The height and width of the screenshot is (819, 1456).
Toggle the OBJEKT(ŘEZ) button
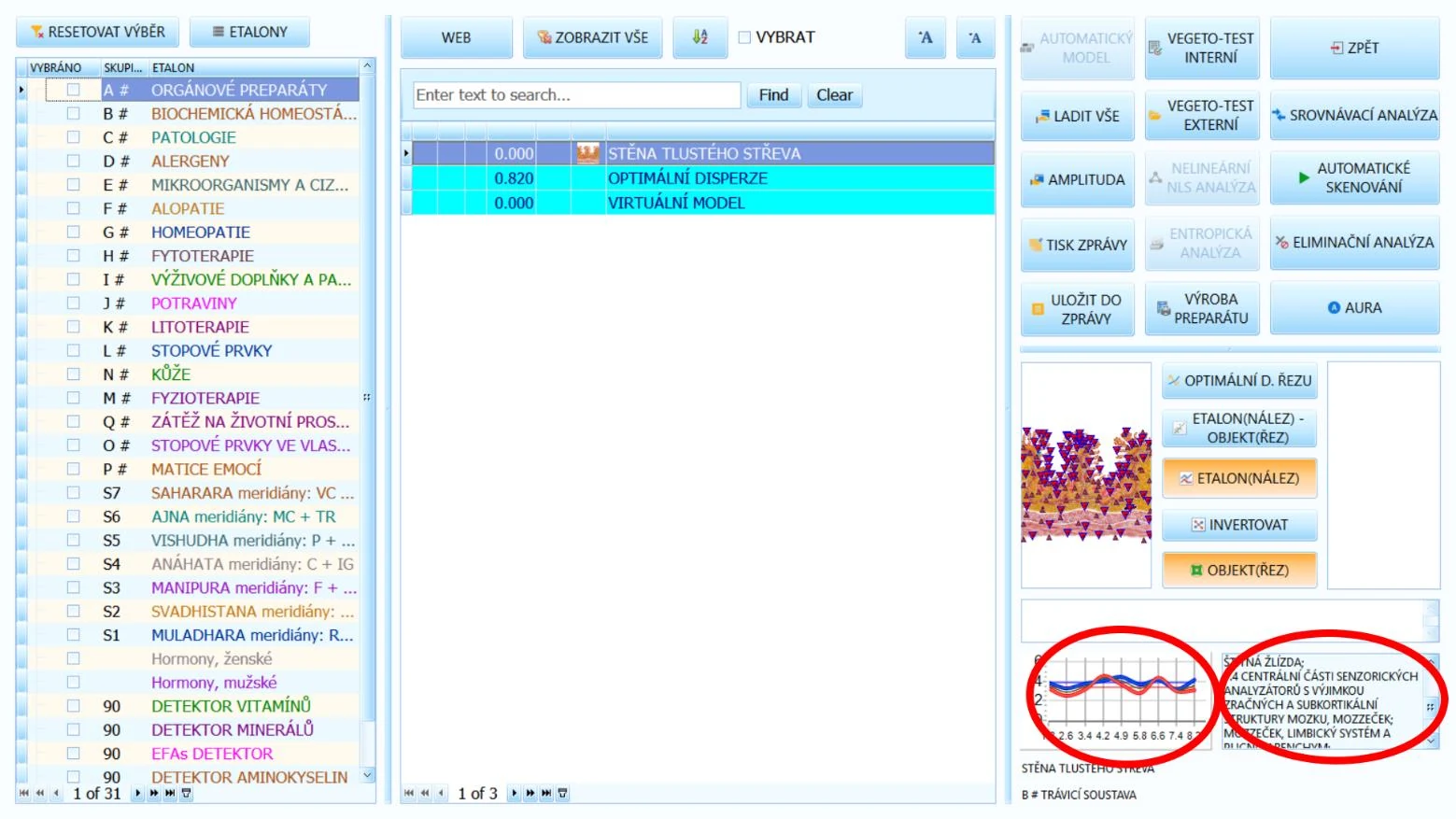(x=1239, y=570)
